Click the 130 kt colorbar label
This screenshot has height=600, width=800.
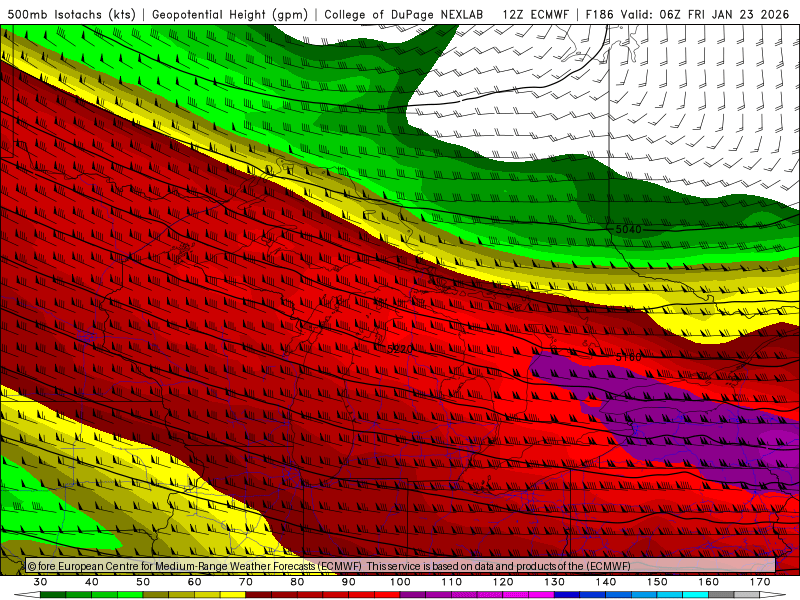[x=555, y=582]
